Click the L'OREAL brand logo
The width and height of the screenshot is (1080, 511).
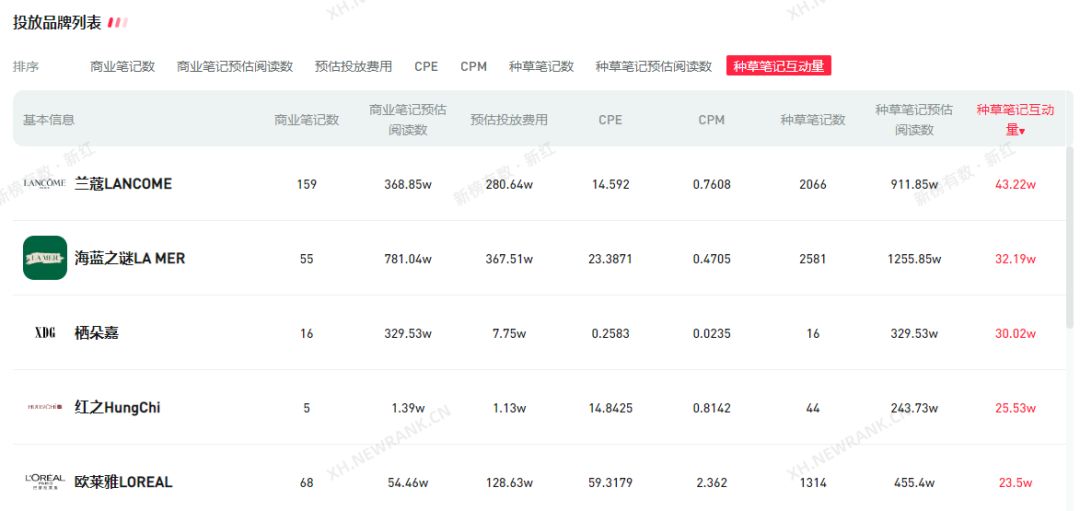coord(45,481)
